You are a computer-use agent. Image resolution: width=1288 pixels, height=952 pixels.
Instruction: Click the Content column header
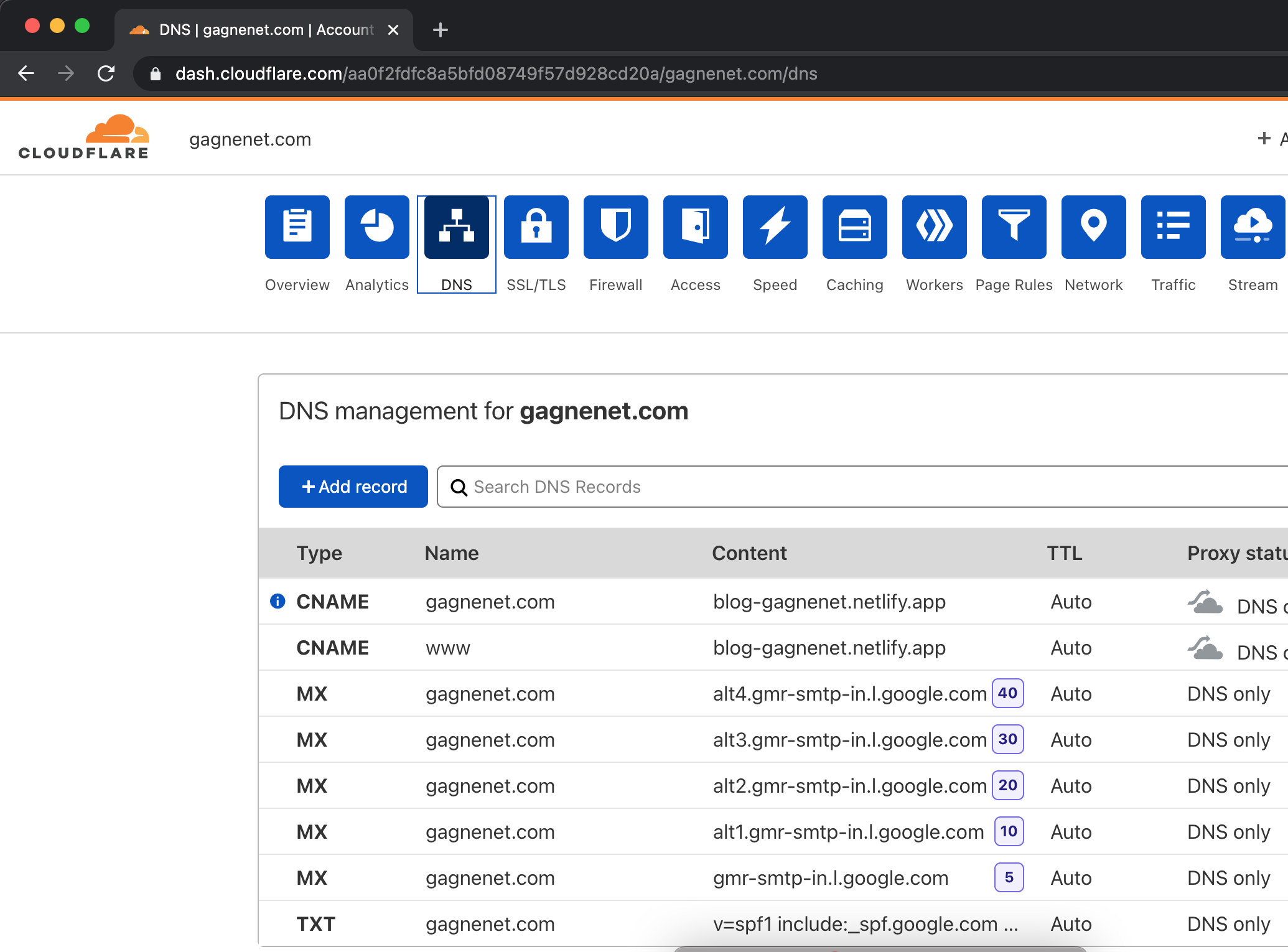tap(749, 553)
